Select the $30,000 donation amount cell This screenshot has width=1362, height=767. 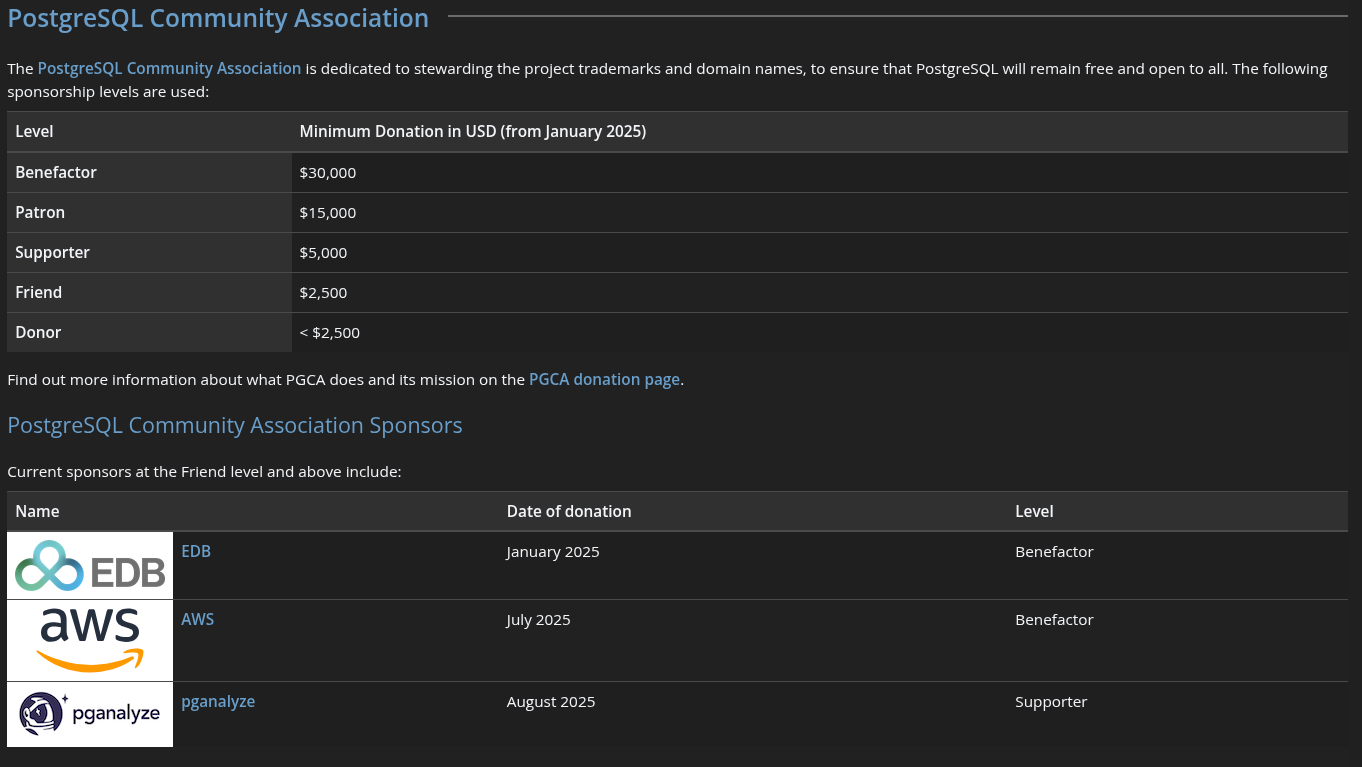pos(820,172)
